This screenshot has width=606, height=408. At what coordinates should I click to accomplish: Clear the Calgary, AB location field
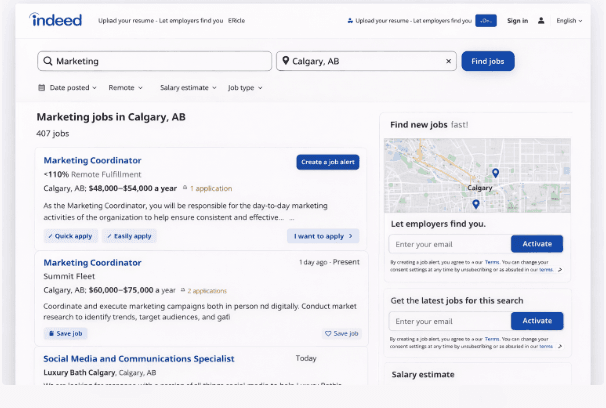point(448,61)
